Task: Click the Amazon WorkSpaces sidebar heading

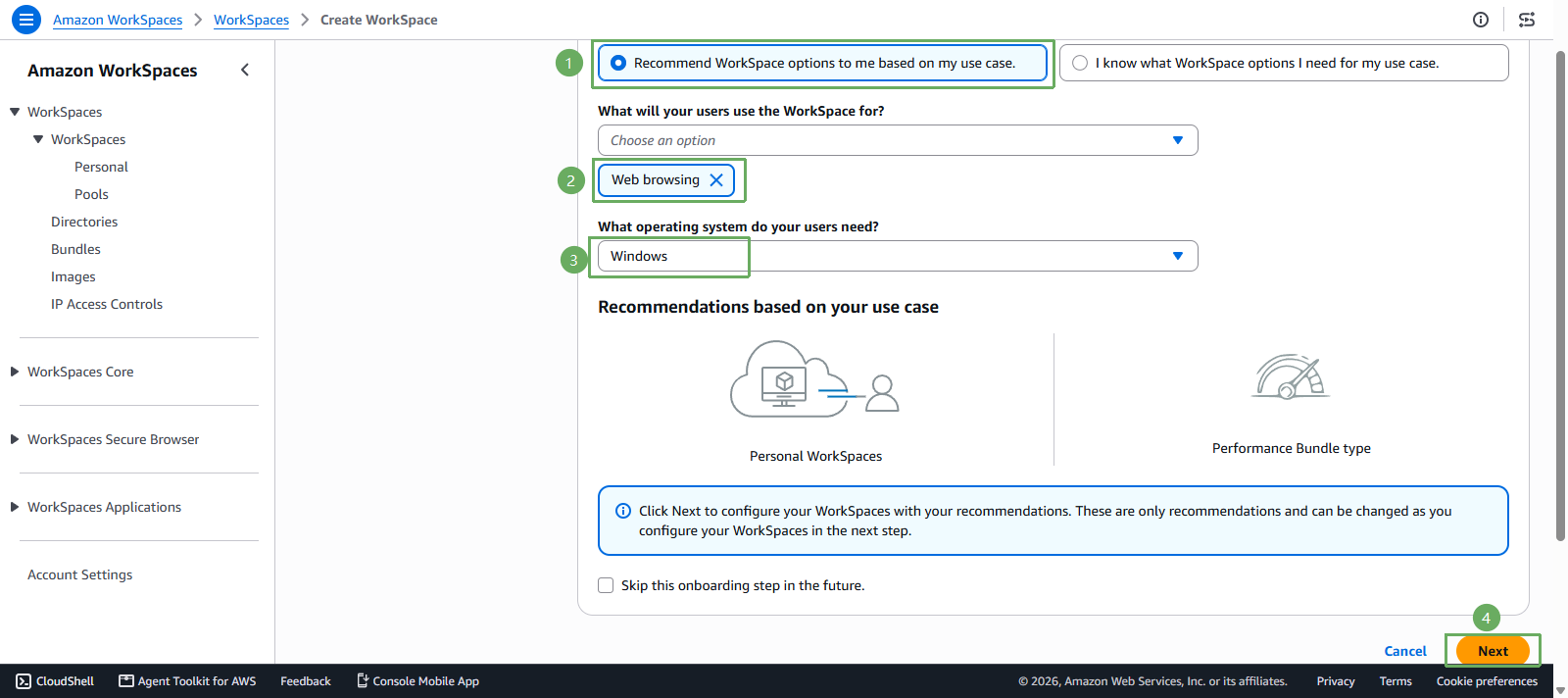Action: pos(113,71)
